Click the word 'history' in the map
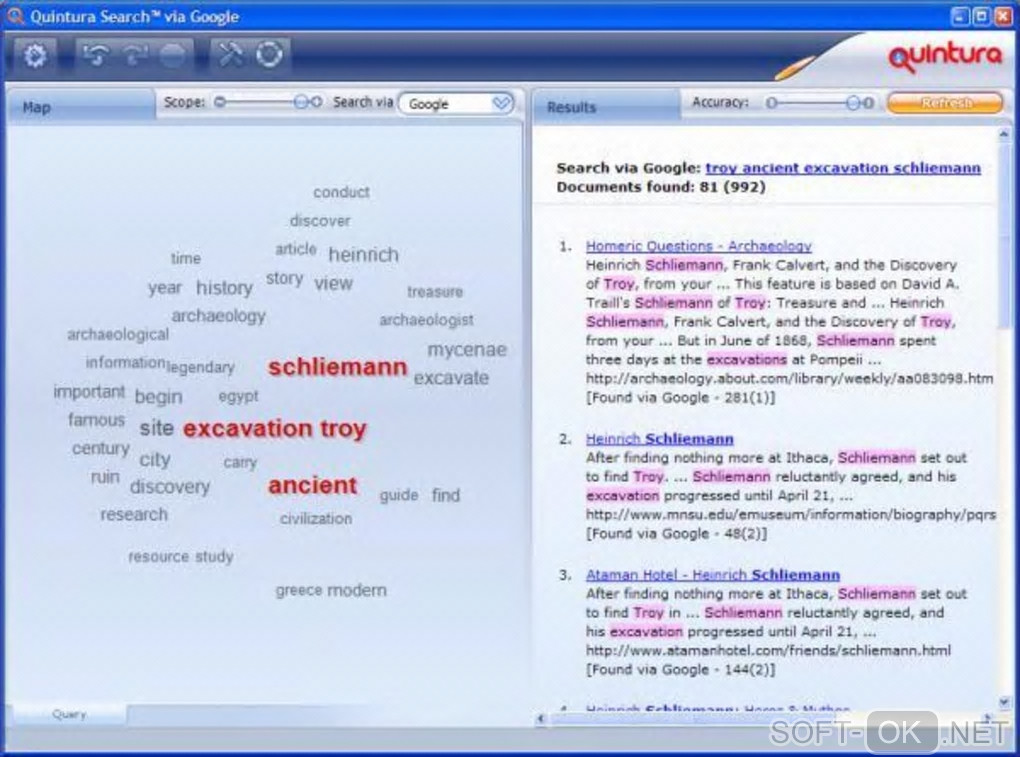This screenshot has width=1020, height=757. coord(224,287)
